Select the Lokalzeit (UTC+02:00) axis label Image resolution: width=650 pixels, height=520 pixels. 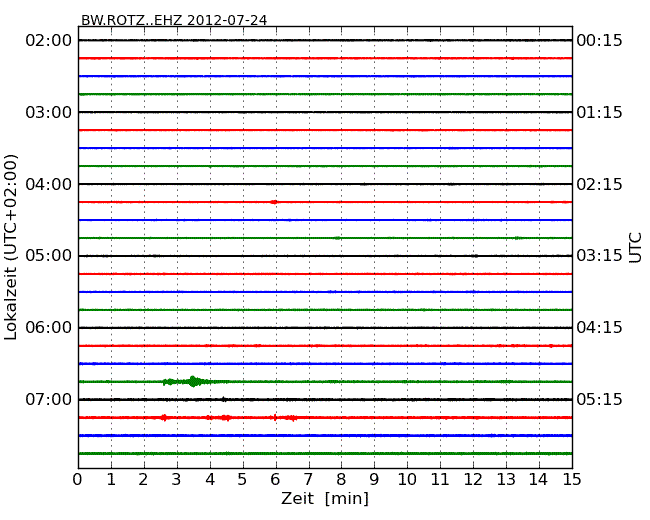click(10, 247)
